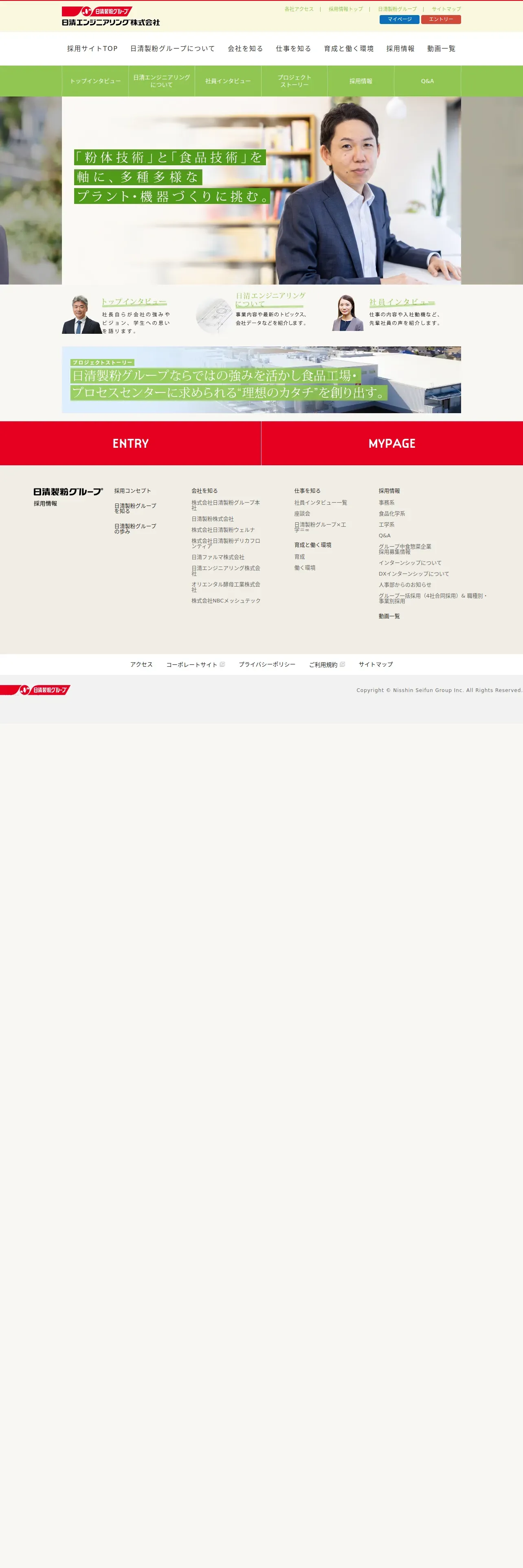Open 社員インタビュー green tab
The height and width of the screenshot is (1568, 523).
coord(229,81)
